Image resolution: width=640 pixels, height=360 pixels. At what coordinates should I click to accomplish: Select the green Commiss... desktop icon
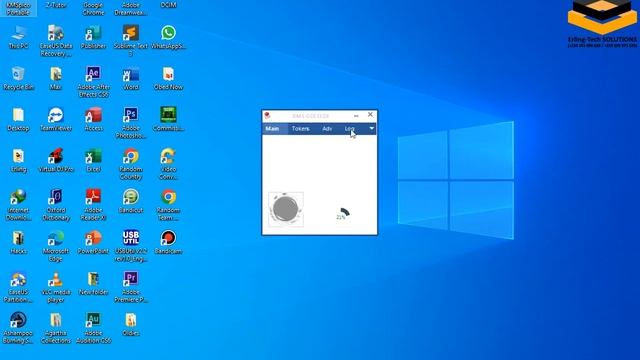pyautogui.click(x=168, y=120)
